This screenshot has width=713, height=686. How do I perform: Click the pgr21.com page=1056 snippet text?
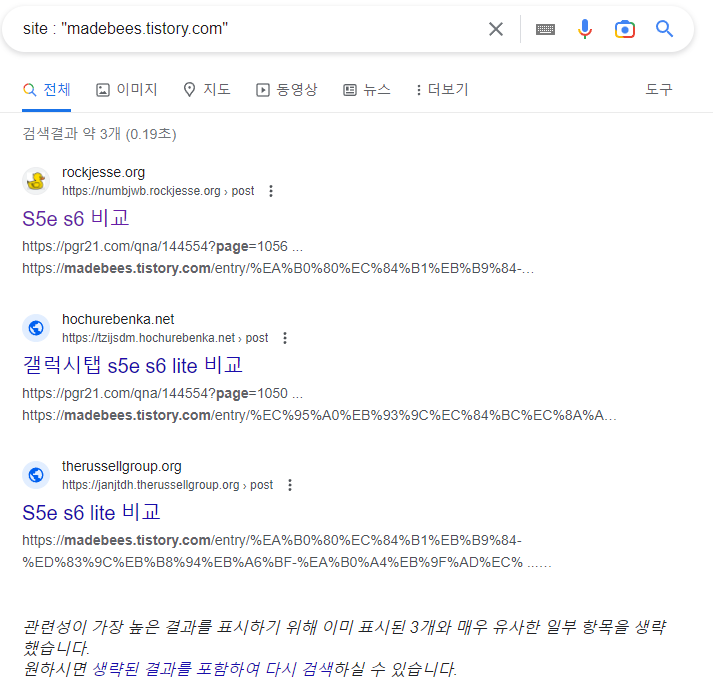point(162,246)
